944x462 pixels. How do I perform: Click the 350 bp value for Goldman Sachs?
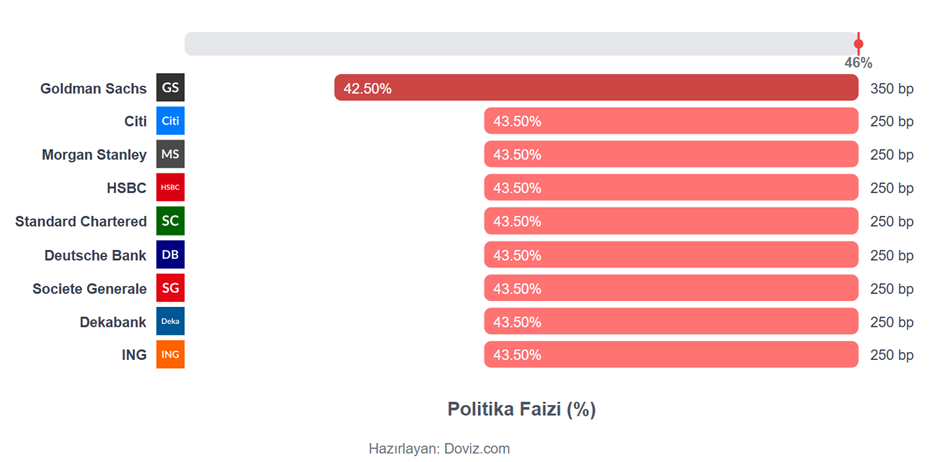[891, 88]
